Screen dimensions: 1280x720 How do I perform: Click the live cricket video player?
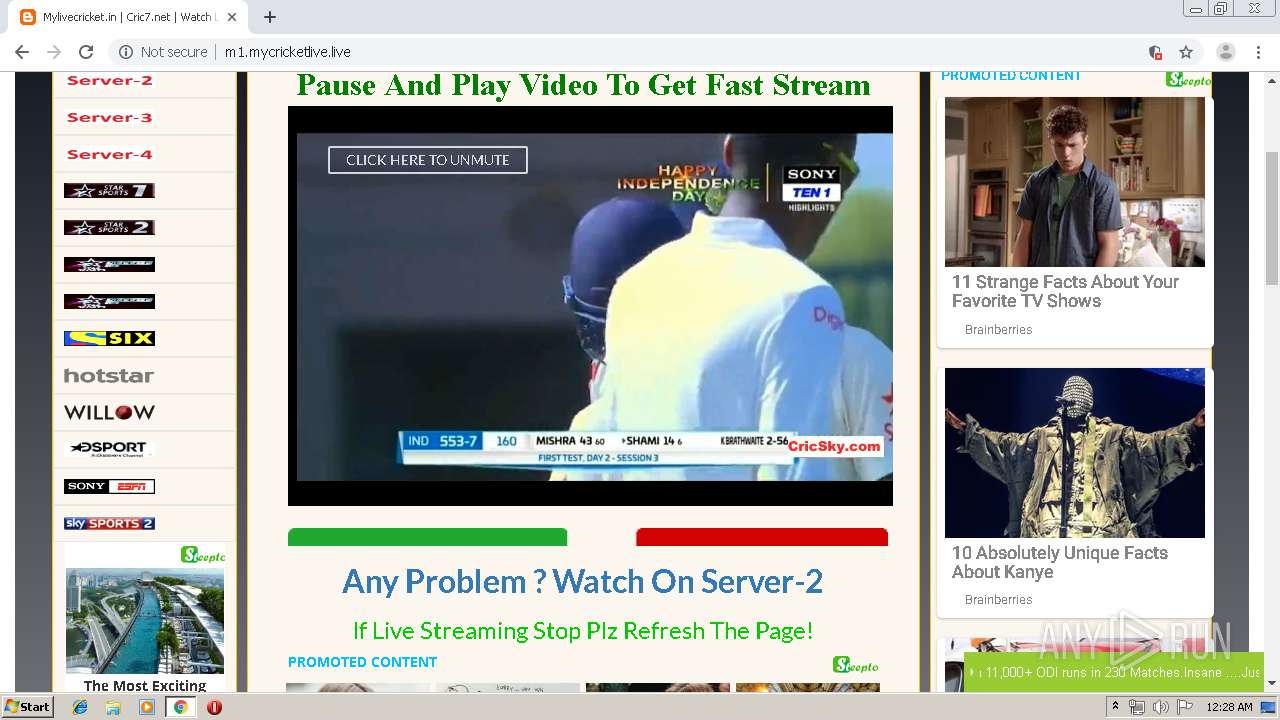pos(590,306)
